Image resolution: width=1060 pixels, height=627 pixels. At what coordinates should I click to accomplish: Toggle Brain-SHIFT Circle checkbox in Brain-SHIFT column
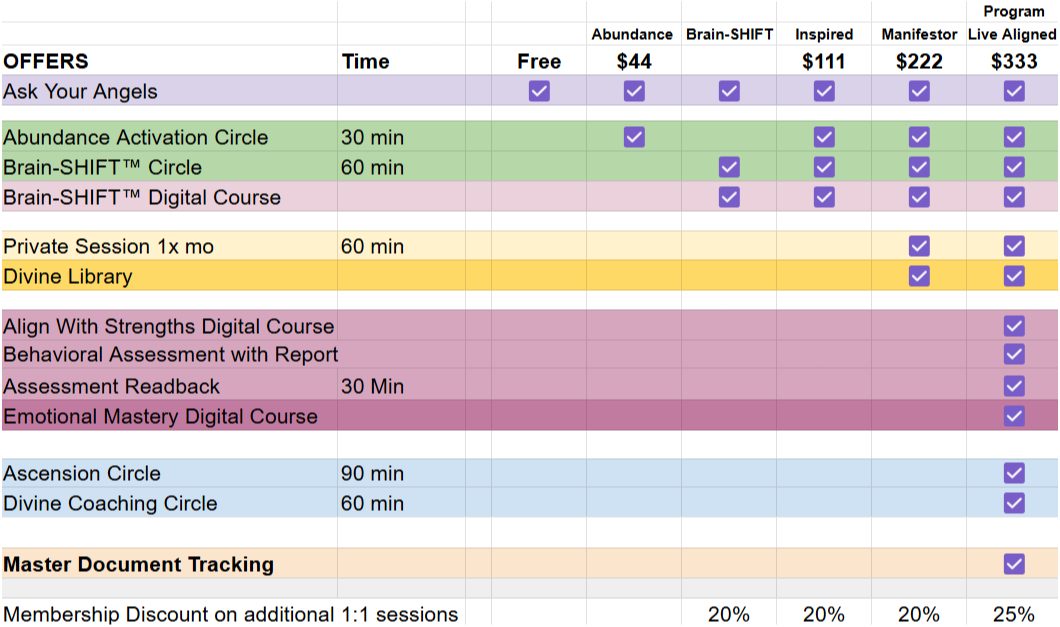click(729, 167)
